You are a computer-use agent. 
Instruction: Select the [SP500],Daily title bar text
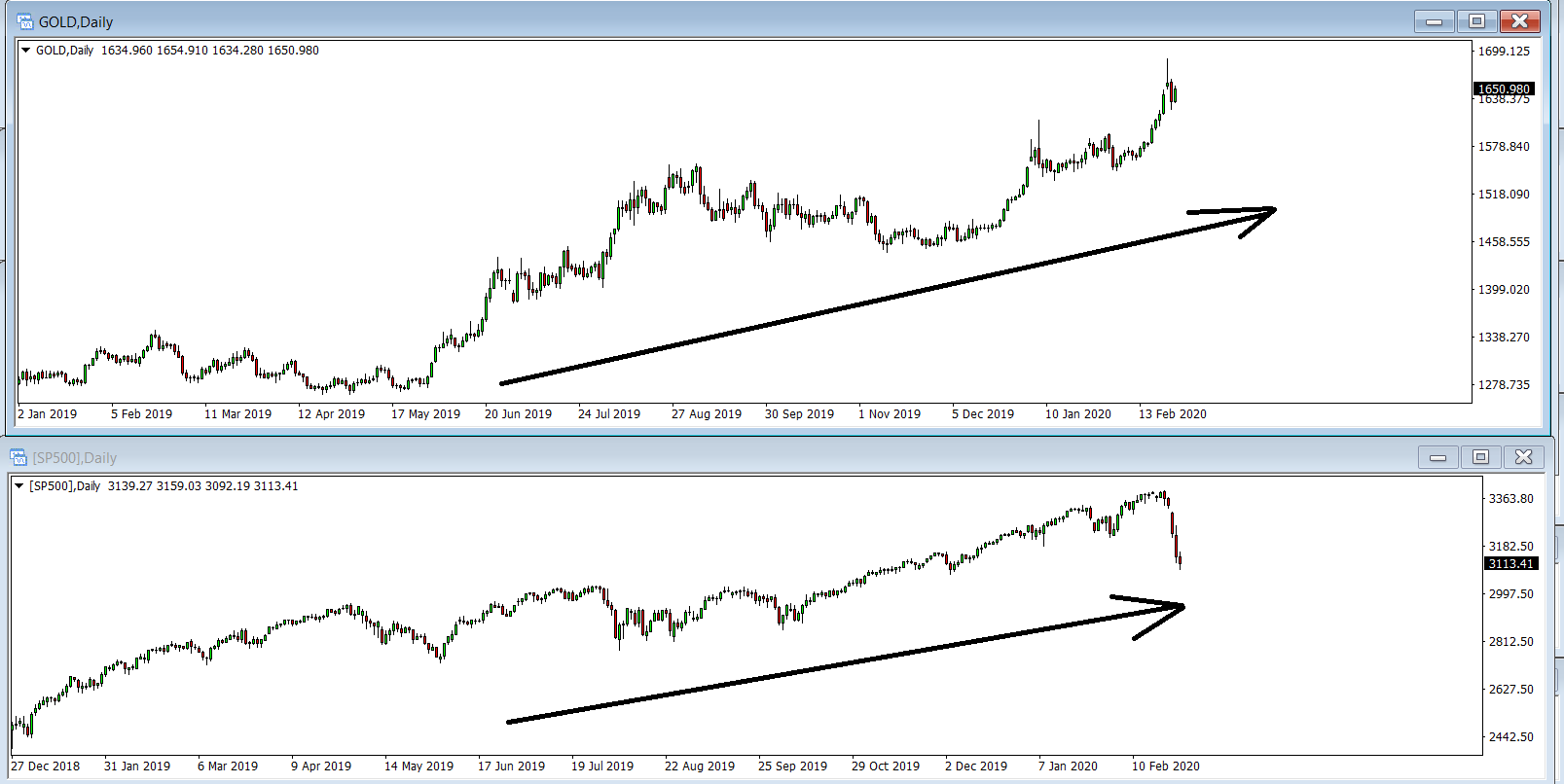point(74,457)
